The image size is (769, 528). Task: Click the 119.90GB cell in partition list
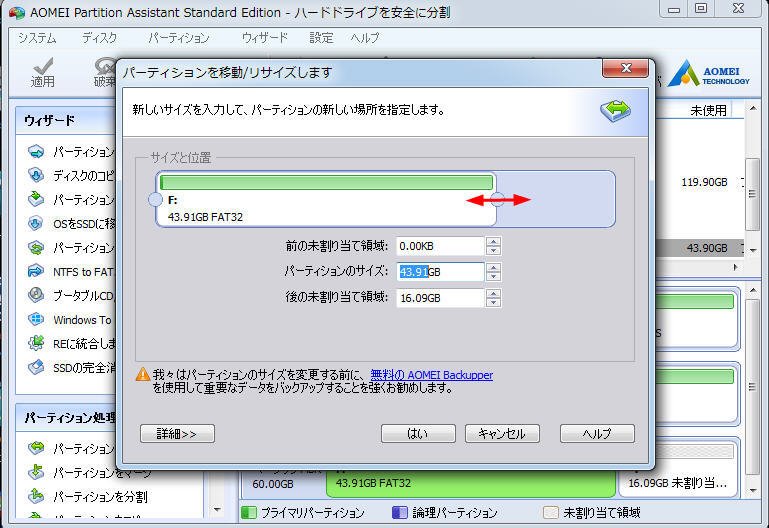(x=704, y=182)
